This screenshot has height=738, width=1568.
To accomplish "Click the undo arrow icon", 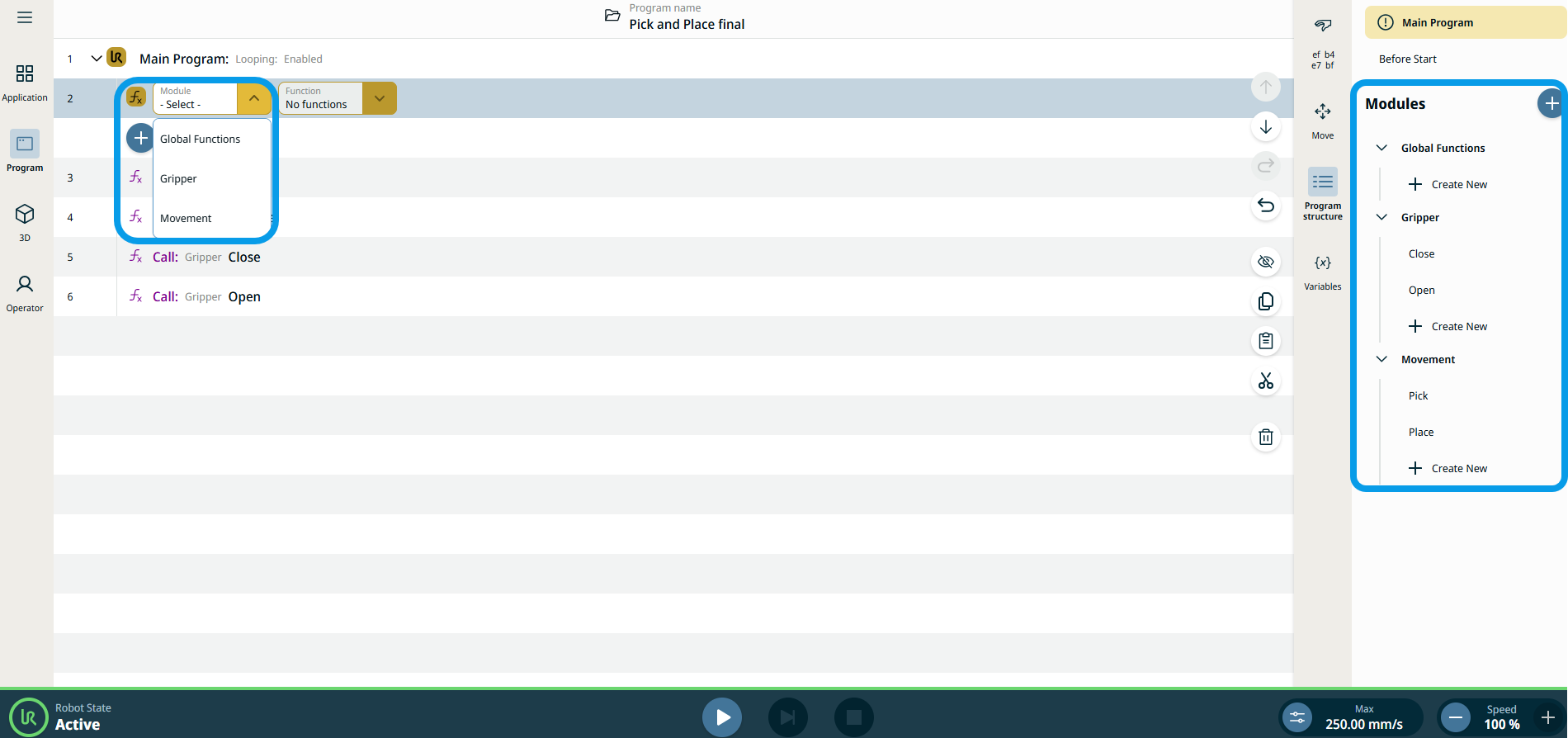I will click(1265, 205).
